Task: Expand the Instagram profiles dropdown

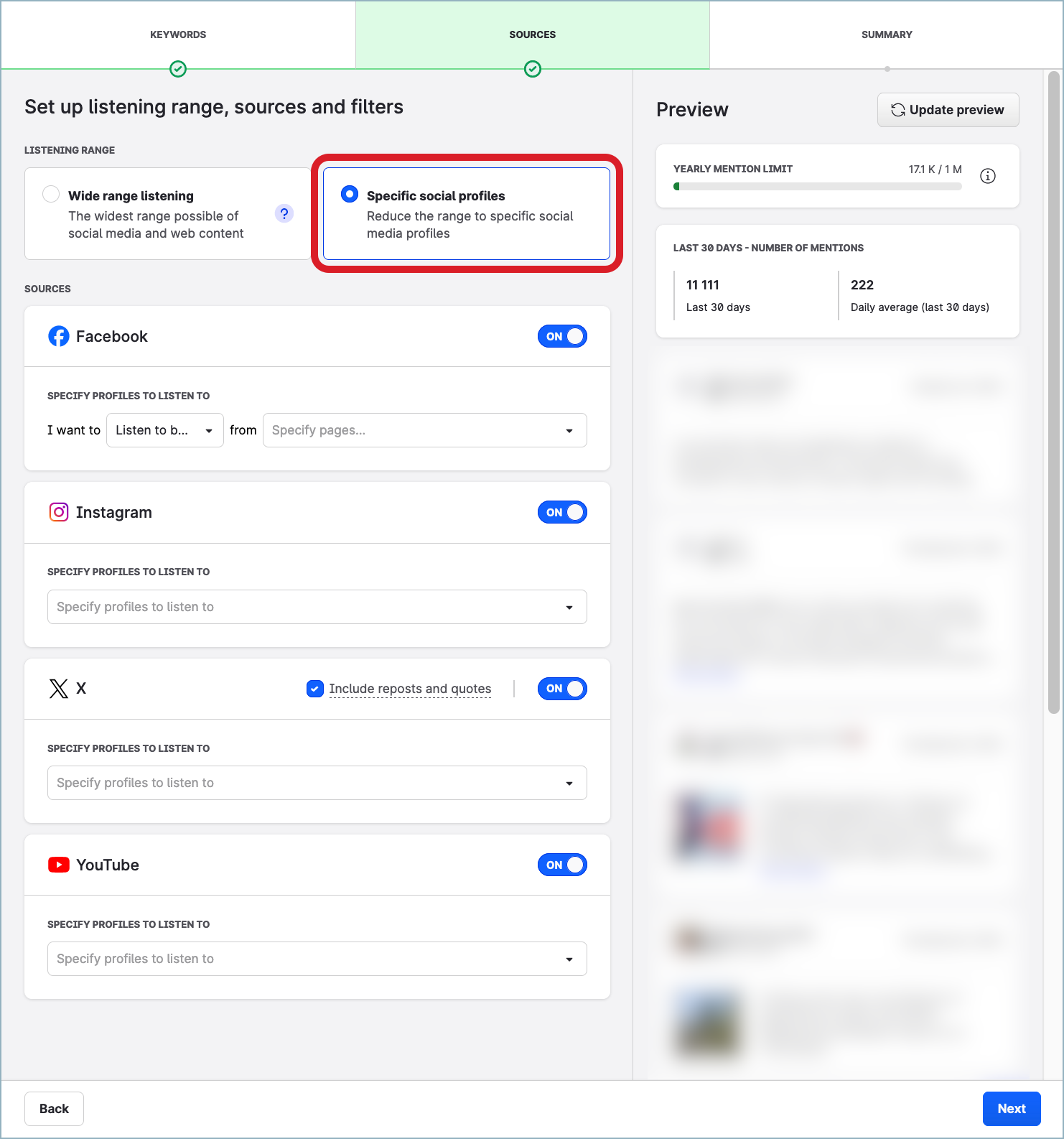Action: click(317, 607)
